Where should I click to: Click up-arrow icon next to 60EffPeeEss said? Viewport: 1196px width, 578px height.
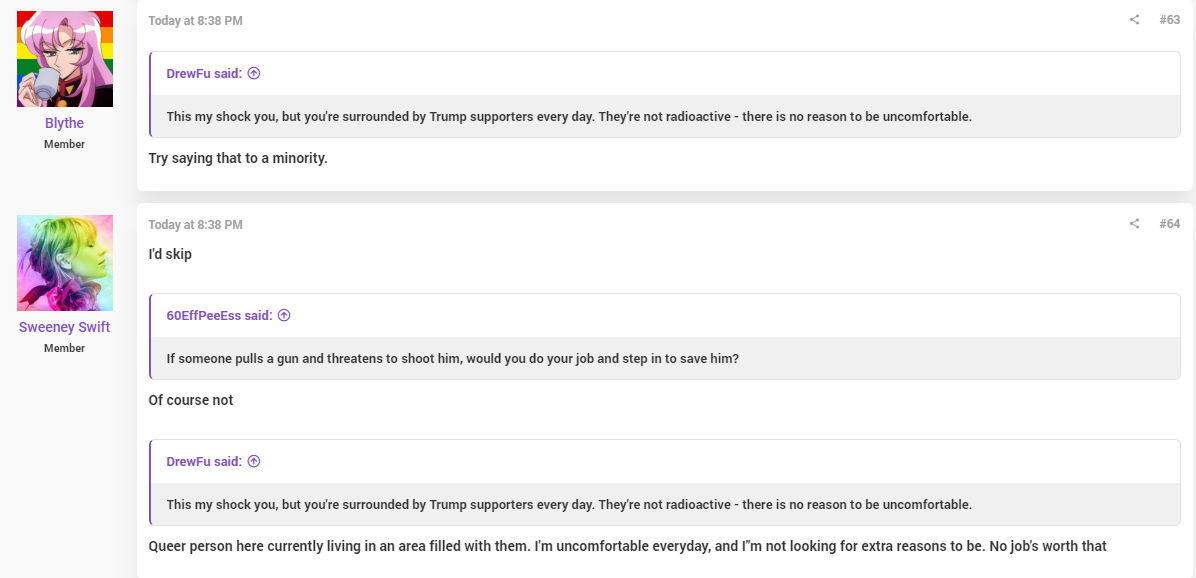284,315
